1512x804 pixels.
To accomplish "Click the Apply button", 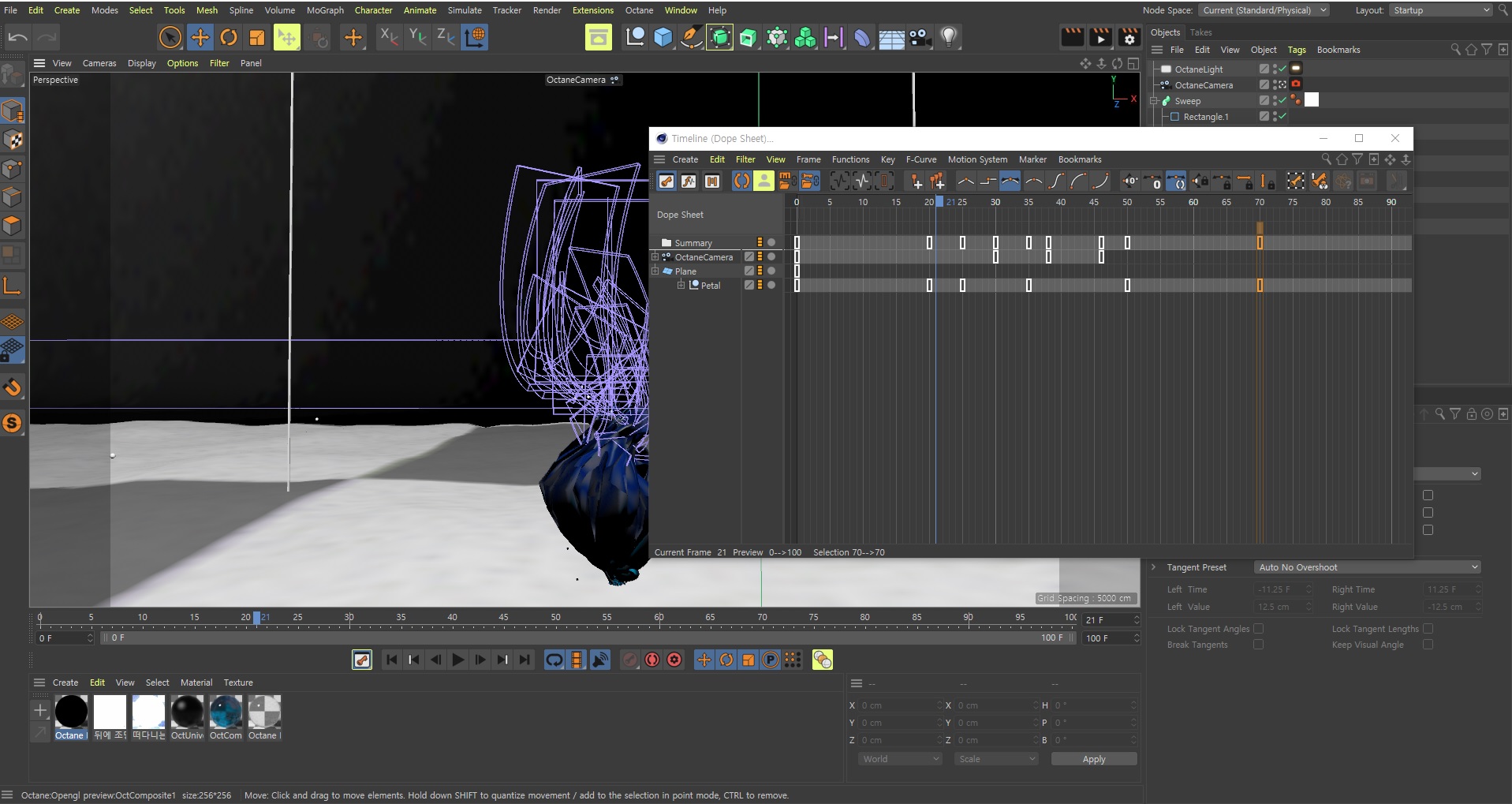I will (1094, 759).
